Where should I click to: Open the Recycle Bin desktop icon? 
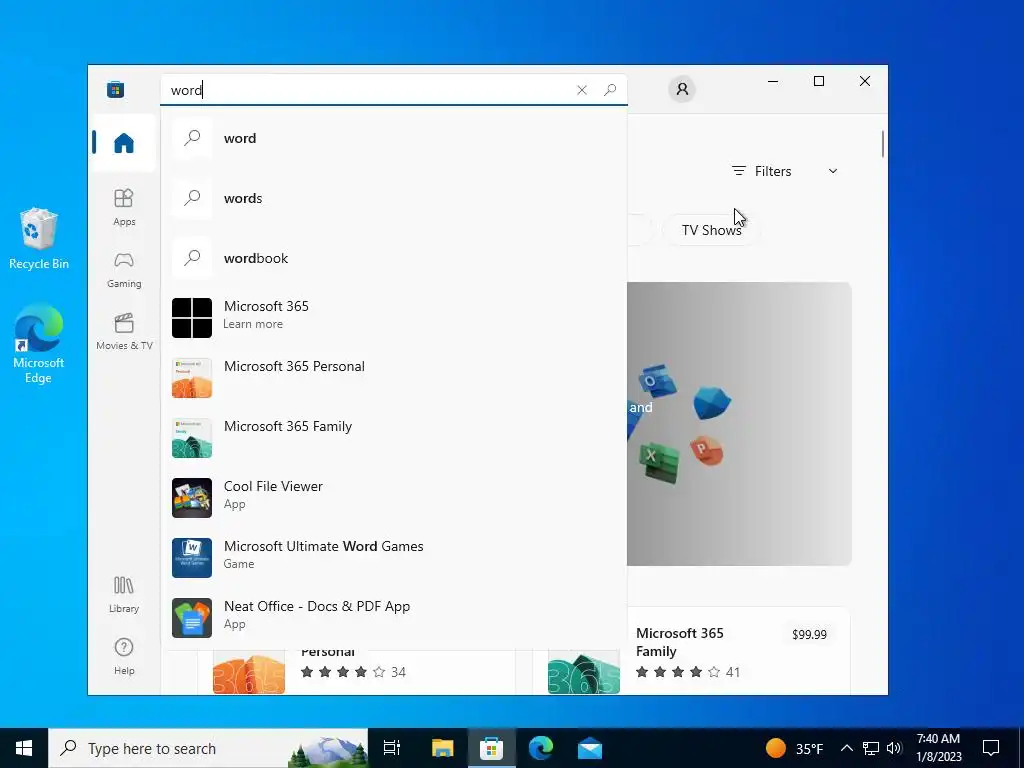pos(39,238)
